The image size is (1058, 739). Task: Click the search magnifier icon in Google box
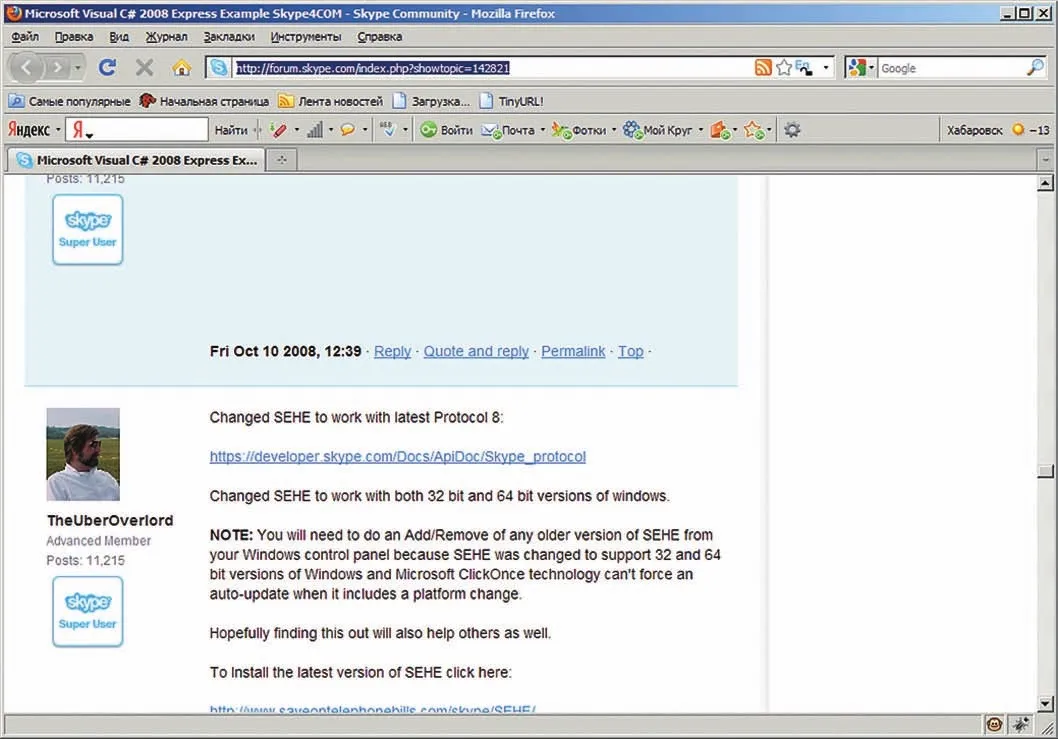(1035, 67)
